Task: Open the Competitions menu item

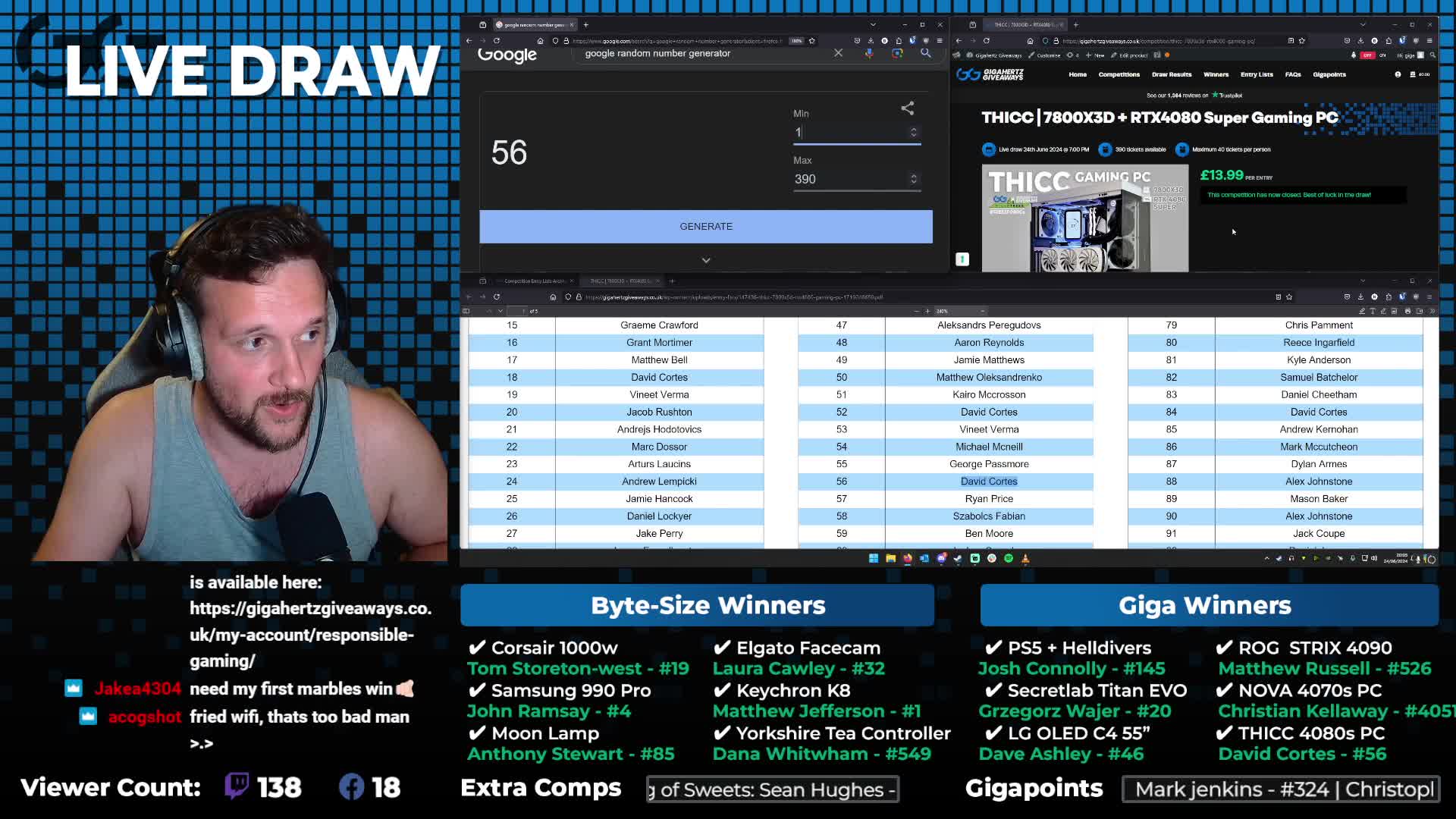Action: coord(1119,74)
